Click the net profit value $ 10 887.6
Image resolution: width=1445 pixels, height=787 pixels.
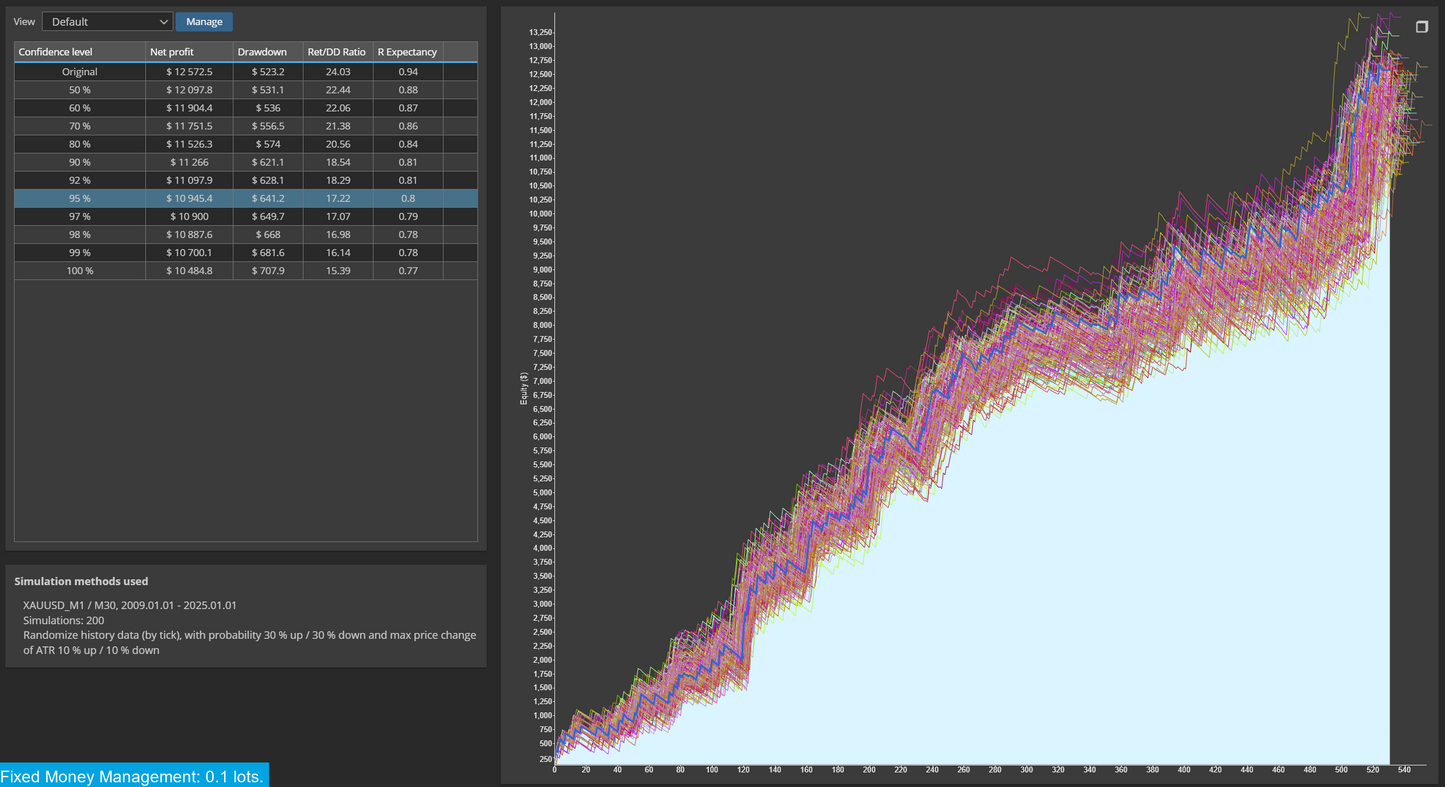189,234
